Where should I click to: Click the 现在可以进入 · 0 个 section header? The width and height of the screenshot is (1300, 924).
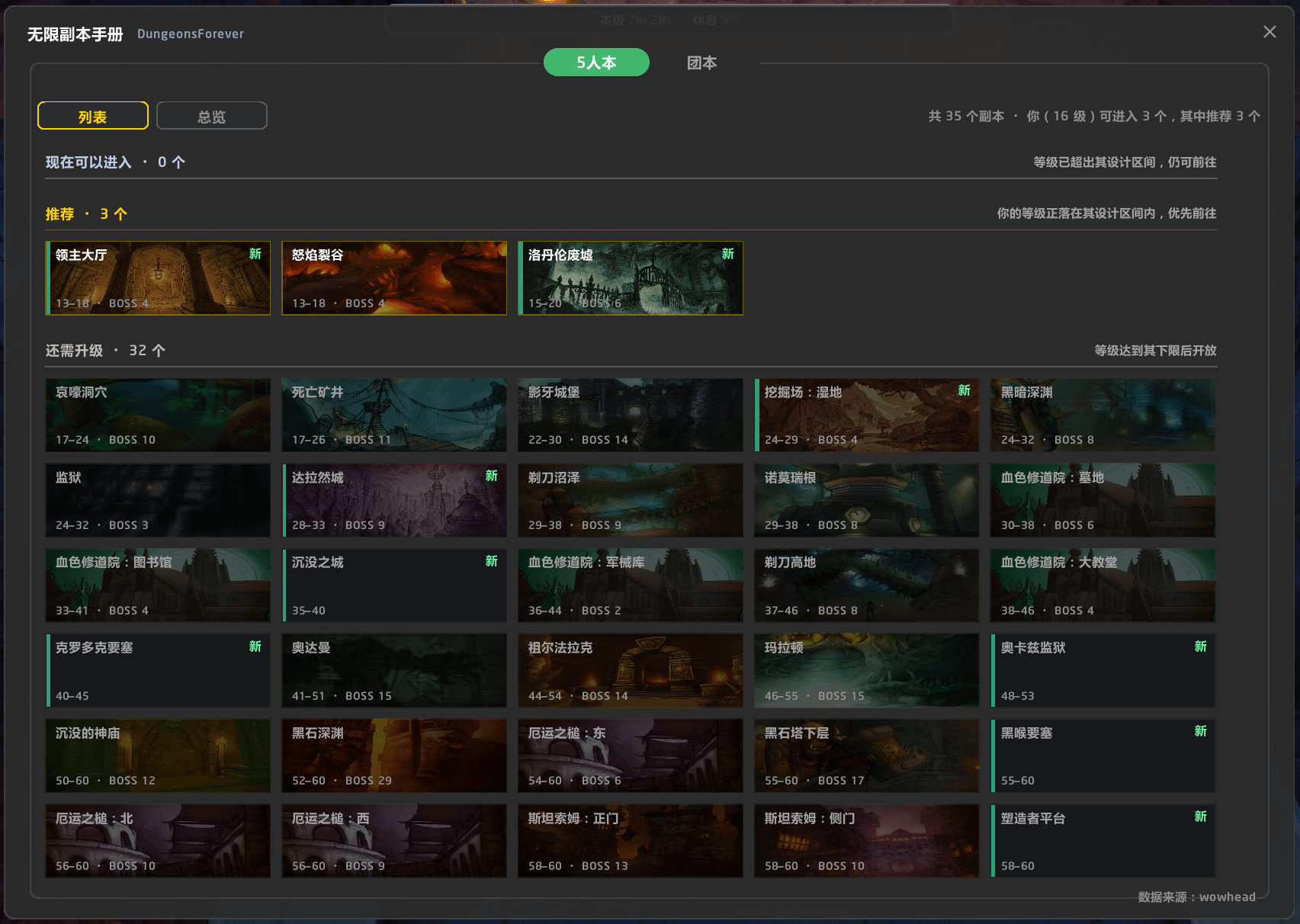click(115, 162)
